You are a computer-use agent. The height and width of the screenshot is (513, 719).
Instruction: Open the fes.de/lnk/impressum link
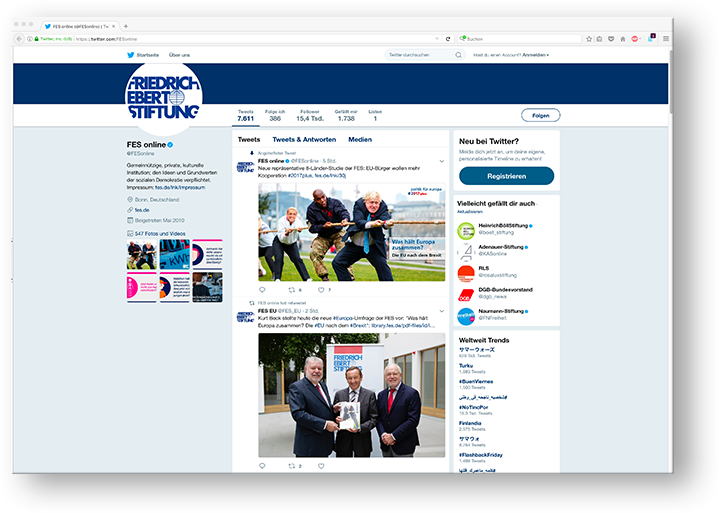pyautogui.click(x=180, y=188)
